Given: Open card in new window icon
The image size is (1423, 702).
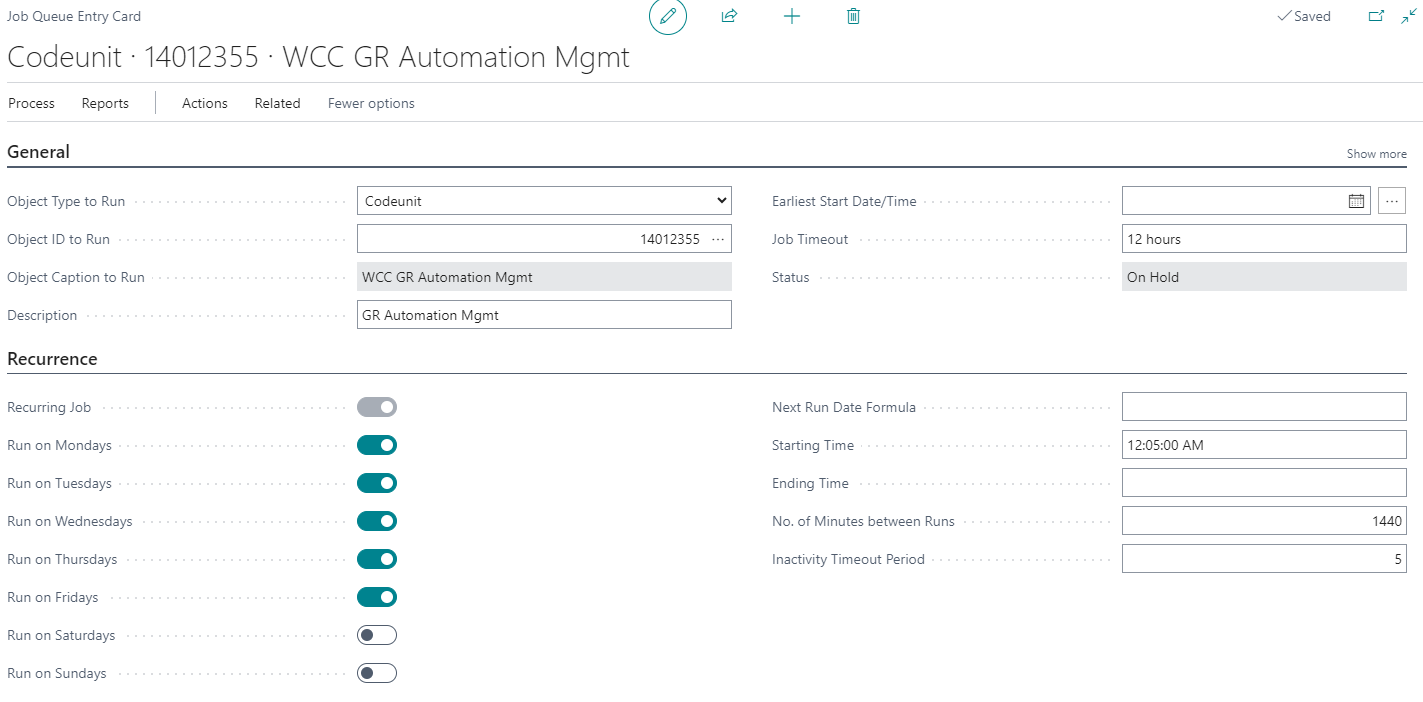Looking at the screenshot, I should 1376,16.
